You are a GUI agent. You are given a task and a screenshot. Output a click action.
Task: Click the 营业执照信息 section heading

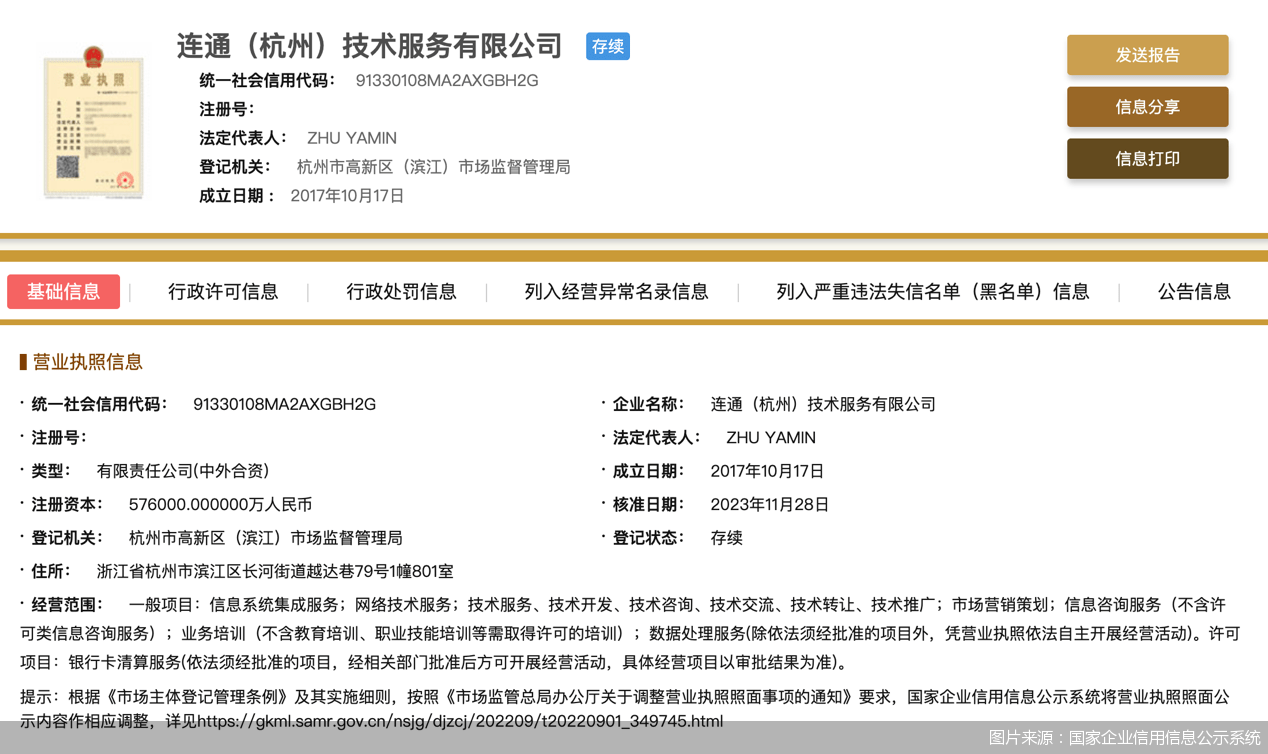(88, 362)
